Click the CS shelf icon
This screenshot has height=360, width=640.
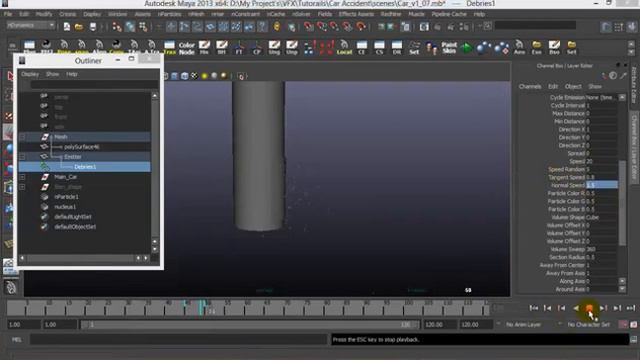[379, 48]
